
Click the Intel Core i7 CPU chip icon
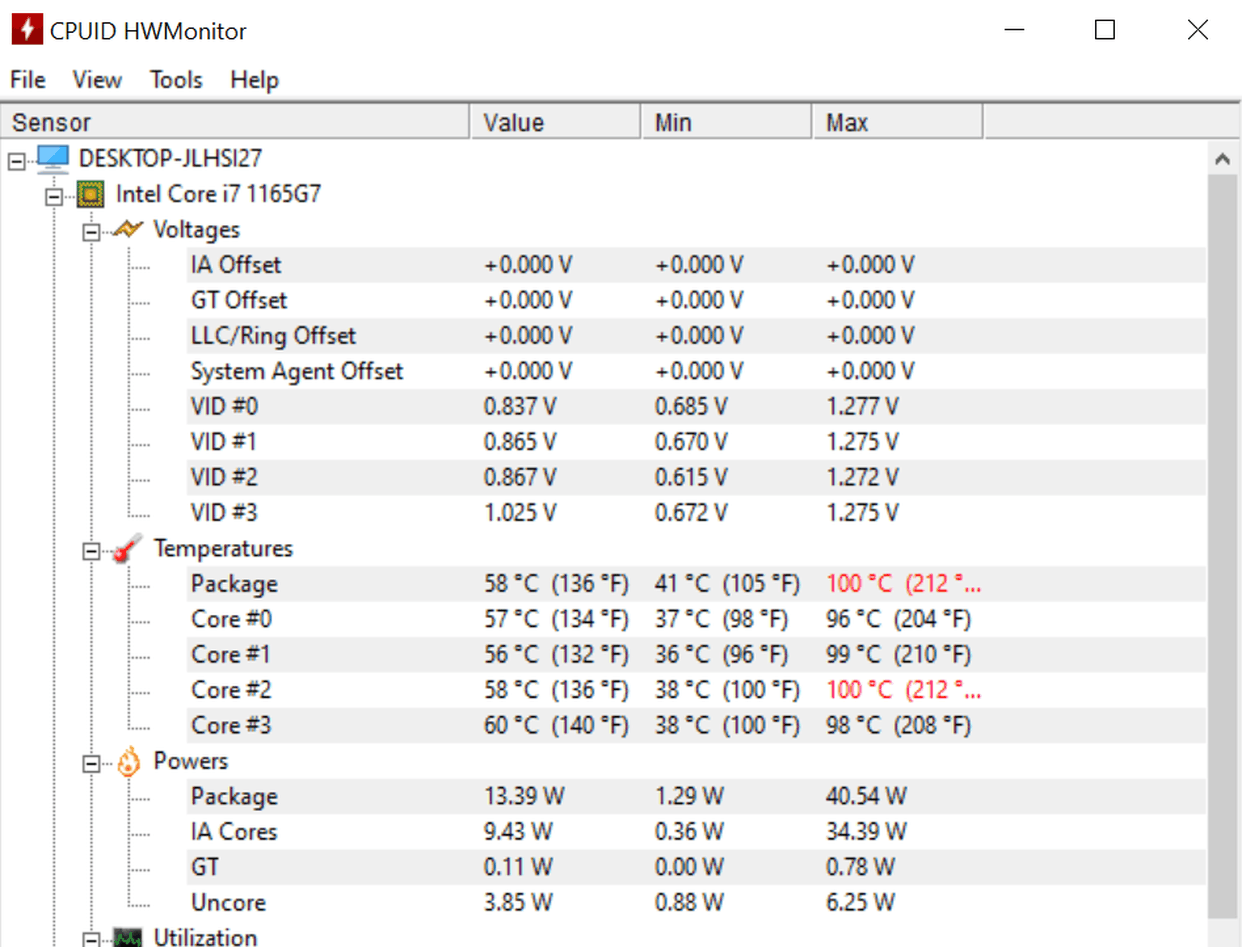(91, 194)
